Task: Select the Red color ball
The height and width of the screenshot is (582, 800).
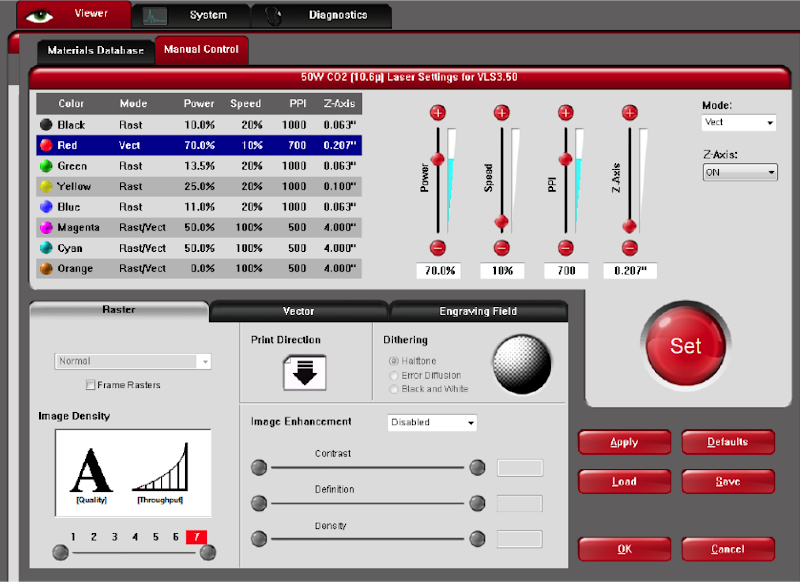Action: (46, 145)
